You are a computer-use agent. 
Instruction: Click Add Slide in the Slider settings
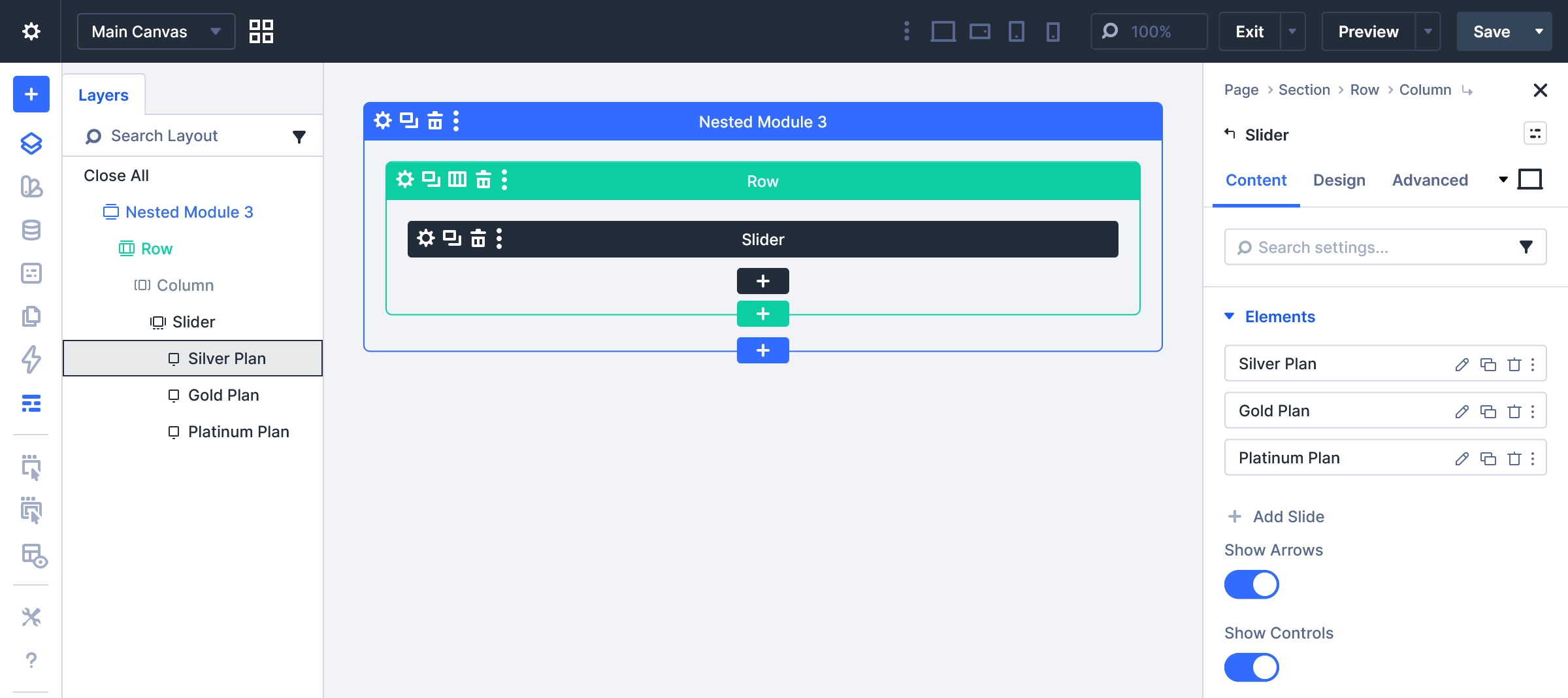[1275, 516]
